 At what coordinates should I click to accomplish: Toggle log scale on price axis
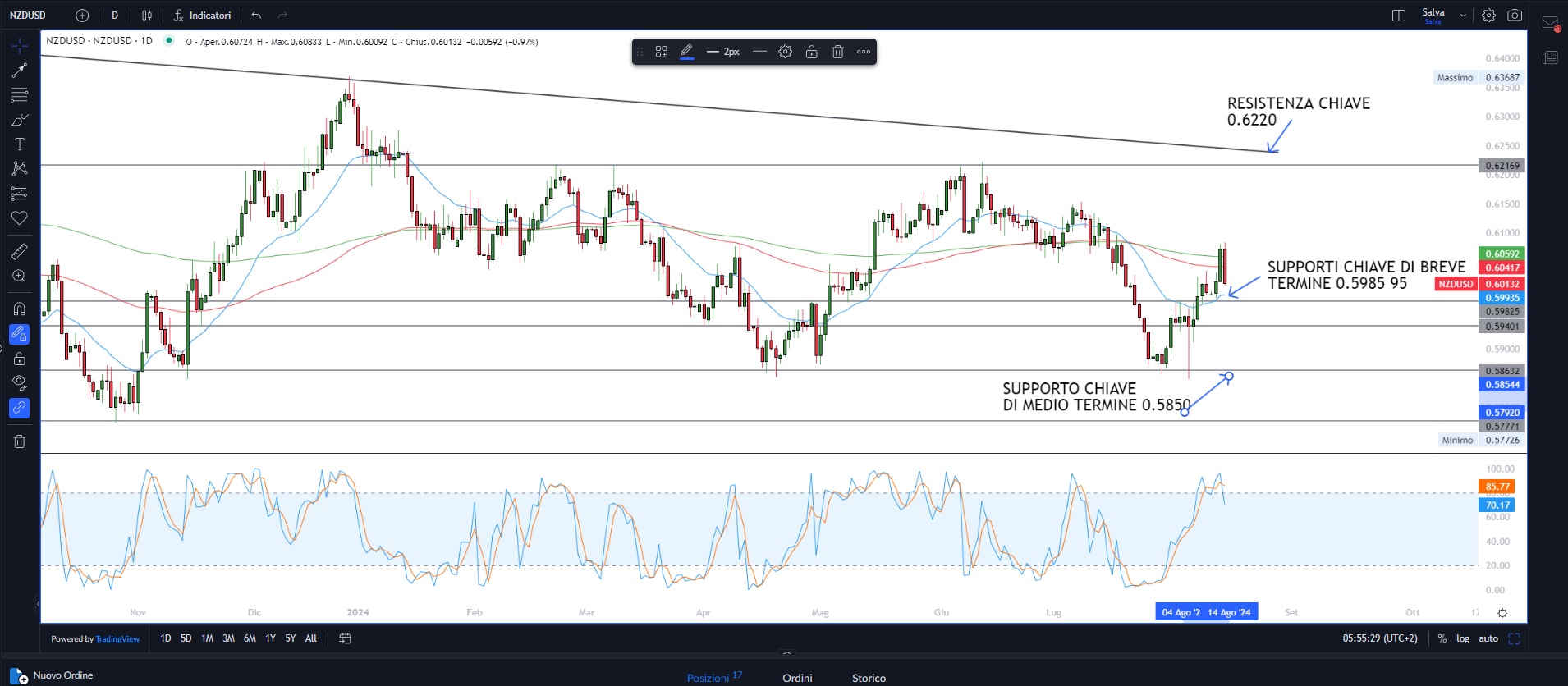pyautogui.click(x=1463, y=638)
